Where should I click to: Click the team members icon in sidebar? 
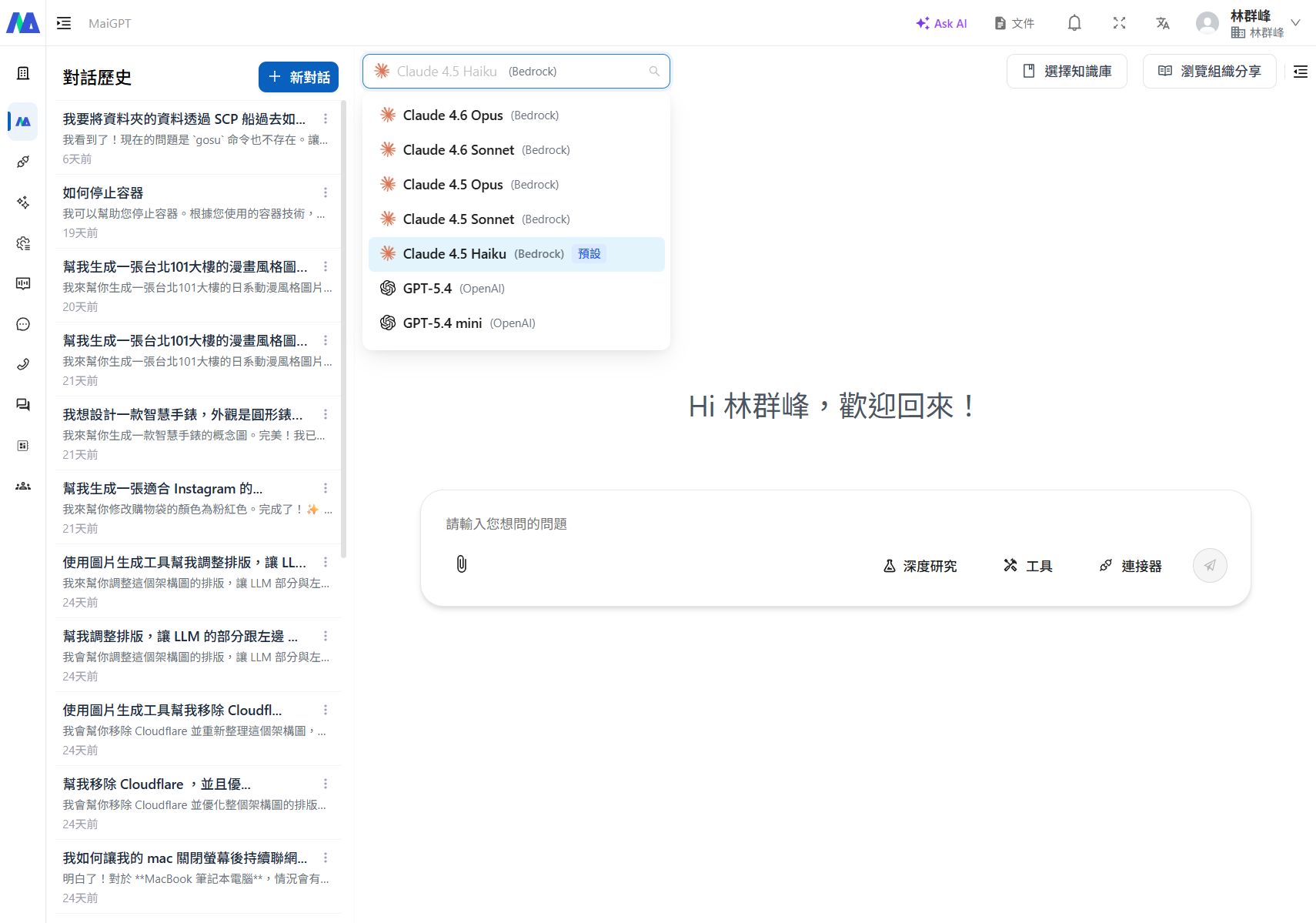tap(22, 485)
